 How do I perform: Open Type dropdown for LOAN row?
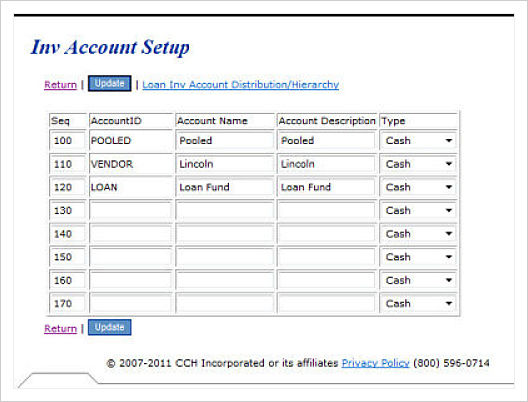pyautogui.click(x=418, y=187)
